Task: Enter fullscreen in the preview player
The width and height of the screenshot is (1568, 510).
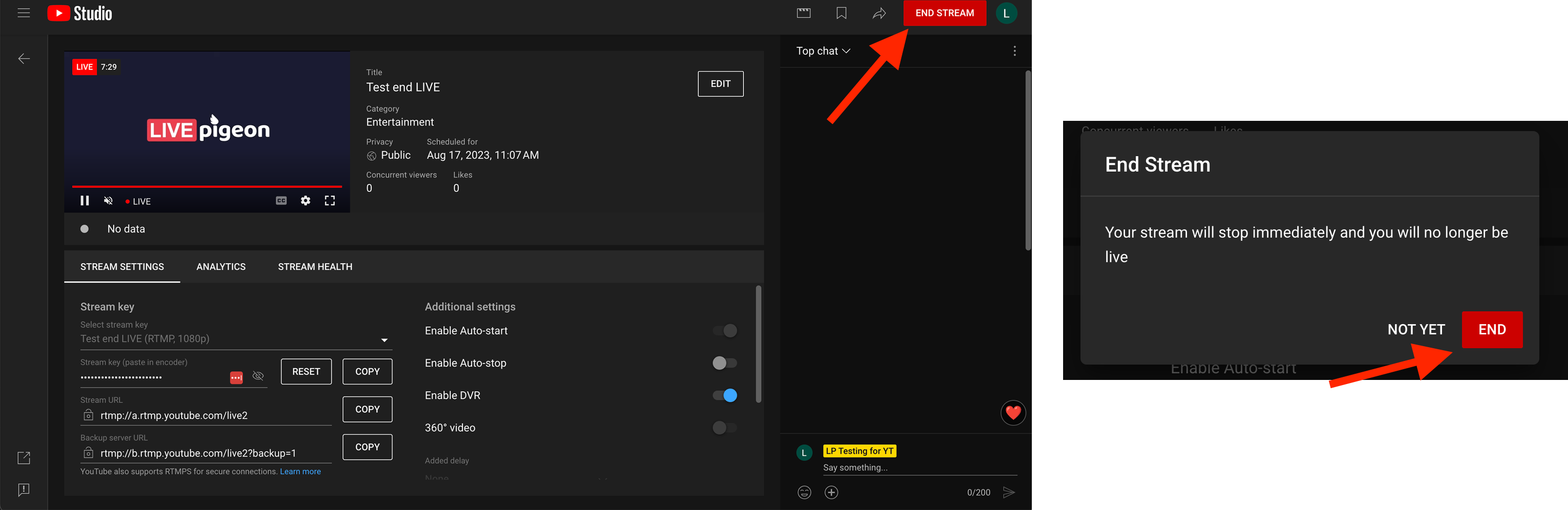Action: click(330, 201)
